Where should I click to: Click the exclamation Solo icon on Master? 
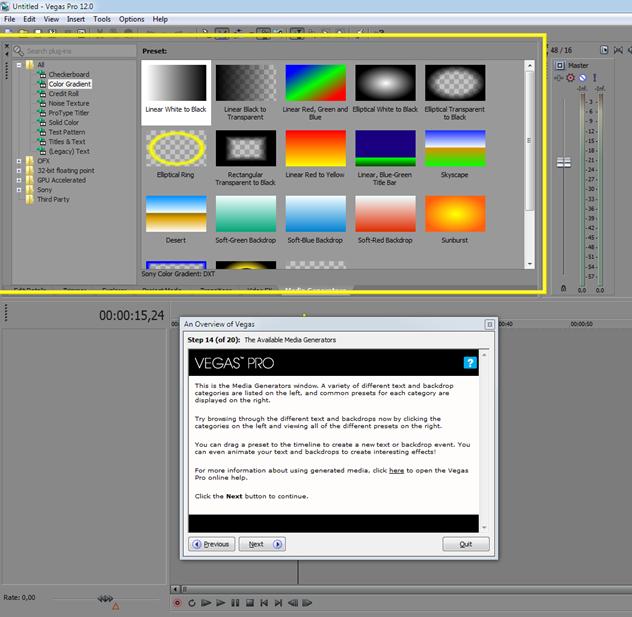pyautogui.click(x=594, y=77)
